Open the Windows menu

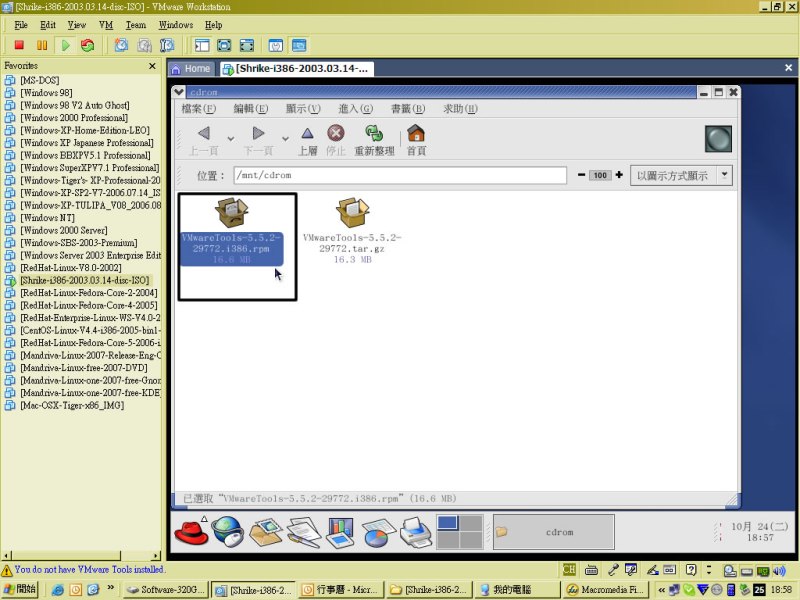click(x=176, y=25)
